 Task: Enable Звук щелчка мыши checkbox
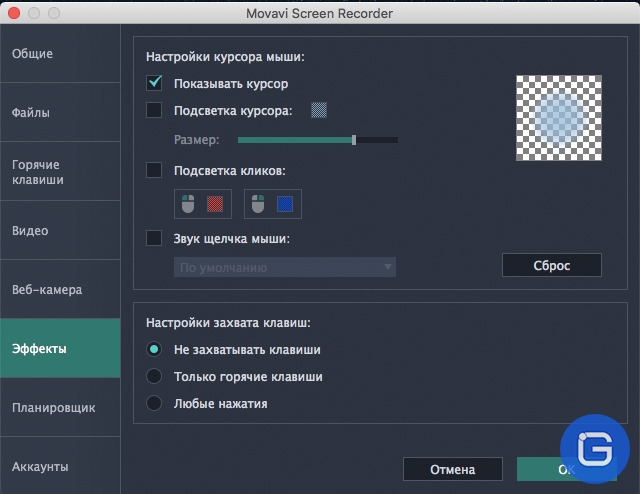click(154, 238)
